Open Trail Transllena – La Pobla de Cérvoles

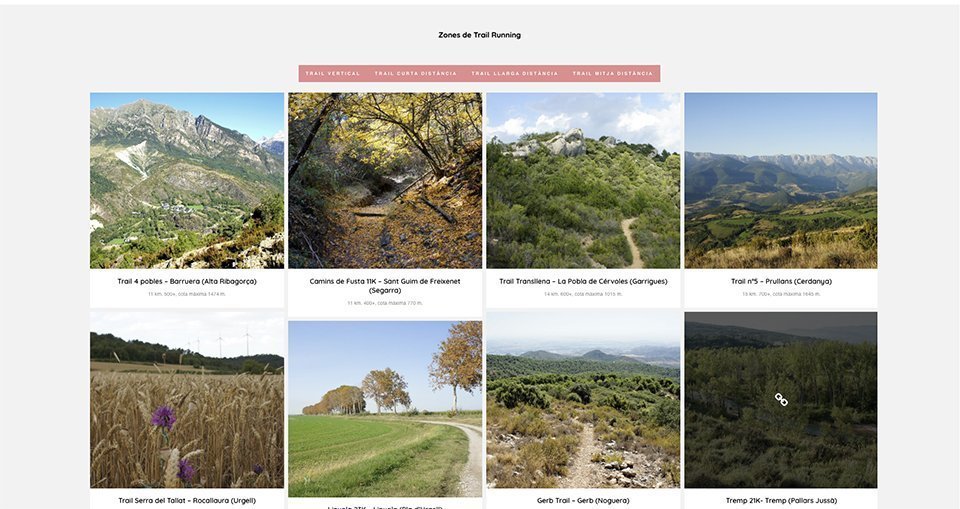pos(583,282)
